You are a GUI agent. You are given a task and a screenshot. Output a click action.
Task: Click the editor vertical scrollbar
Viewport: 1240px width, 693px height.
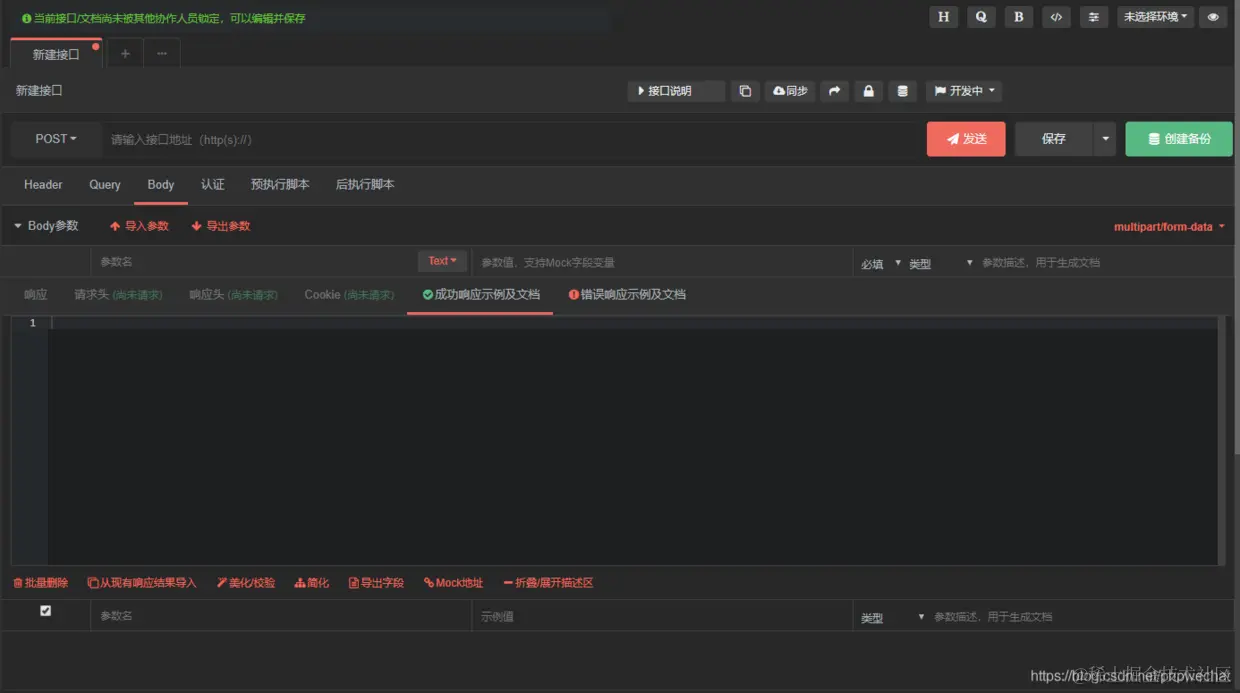[1221, 440]
